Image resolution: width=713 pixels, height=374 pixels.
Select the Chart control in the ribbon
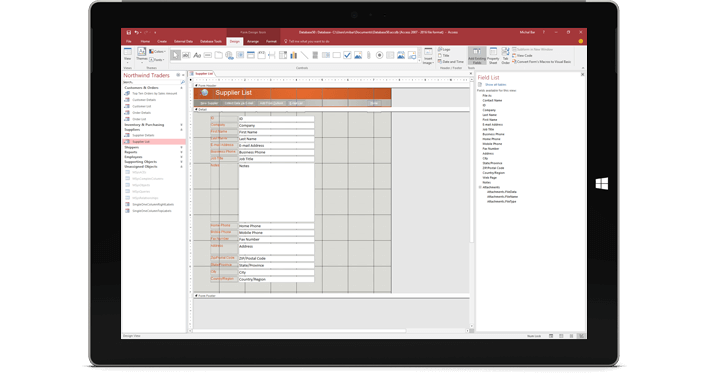293,55
